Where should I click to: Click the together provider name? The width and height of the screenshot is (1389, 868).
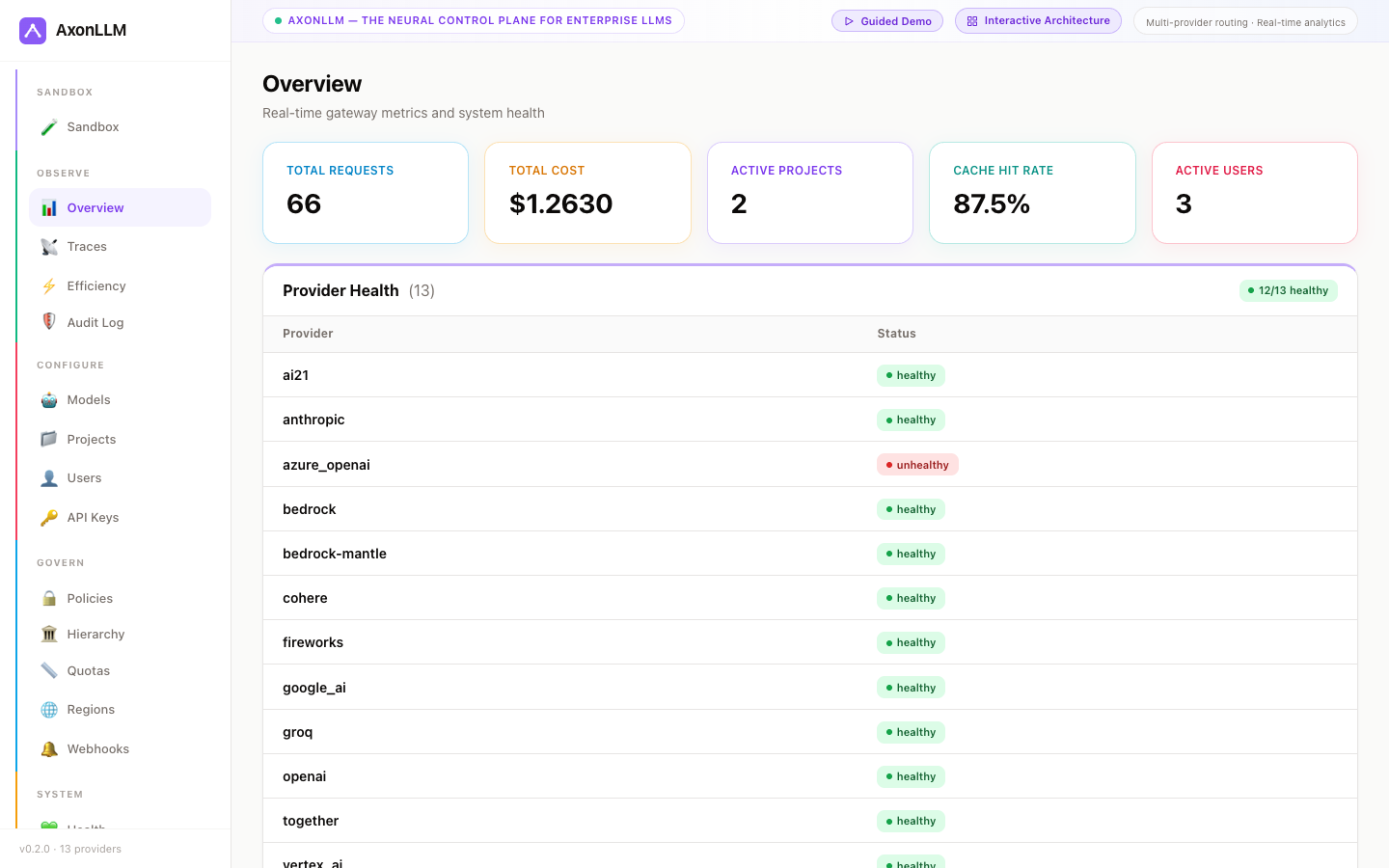[311, 821]
